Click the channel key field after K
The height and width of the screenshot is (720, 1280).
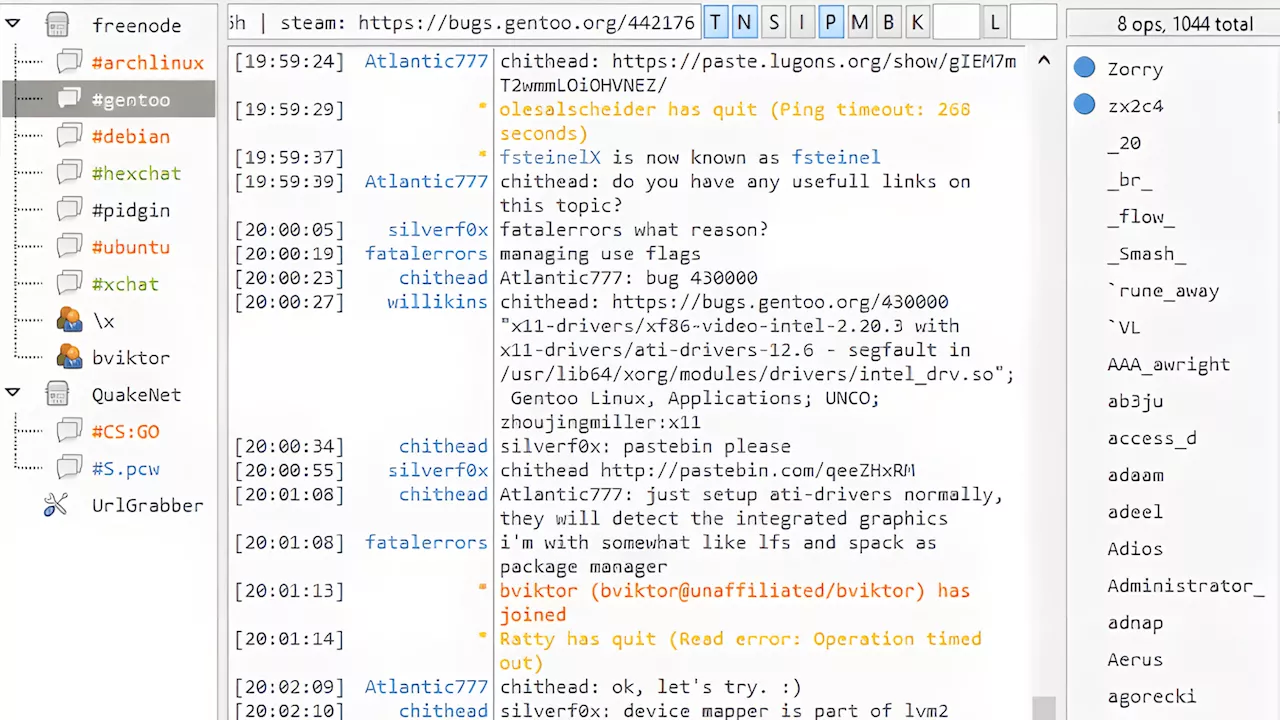[956, 22]
